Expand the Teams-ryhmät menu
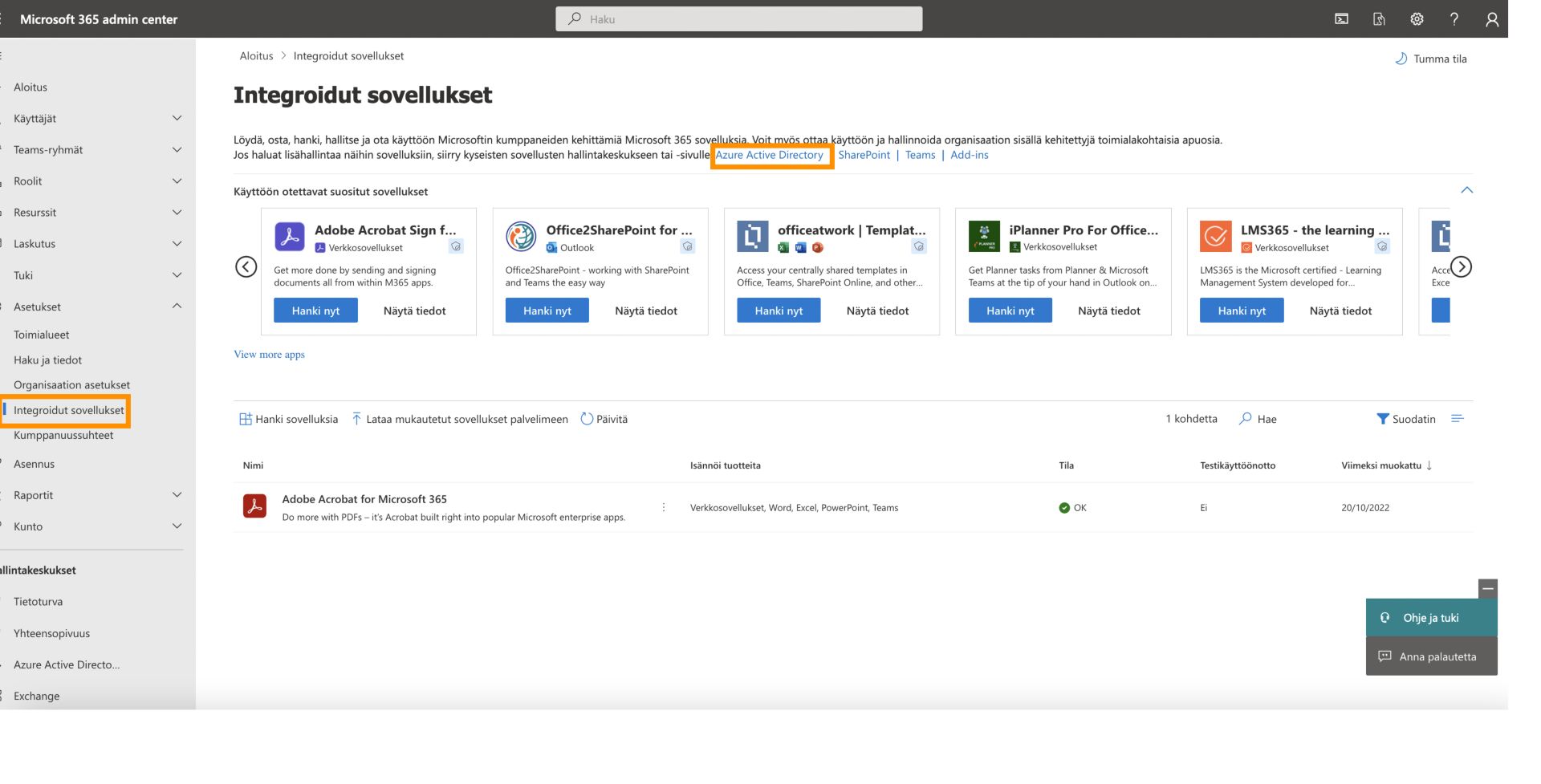 coord(177,149)
